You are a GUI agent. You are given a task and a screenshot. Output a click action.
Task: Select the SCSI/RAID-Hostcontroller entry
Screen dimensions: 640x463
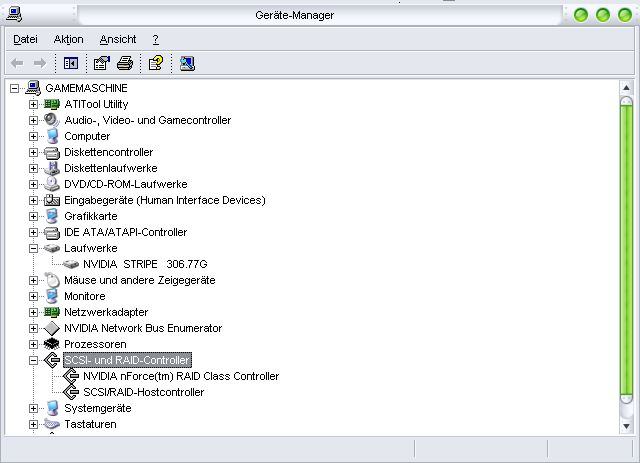[144, 392]
